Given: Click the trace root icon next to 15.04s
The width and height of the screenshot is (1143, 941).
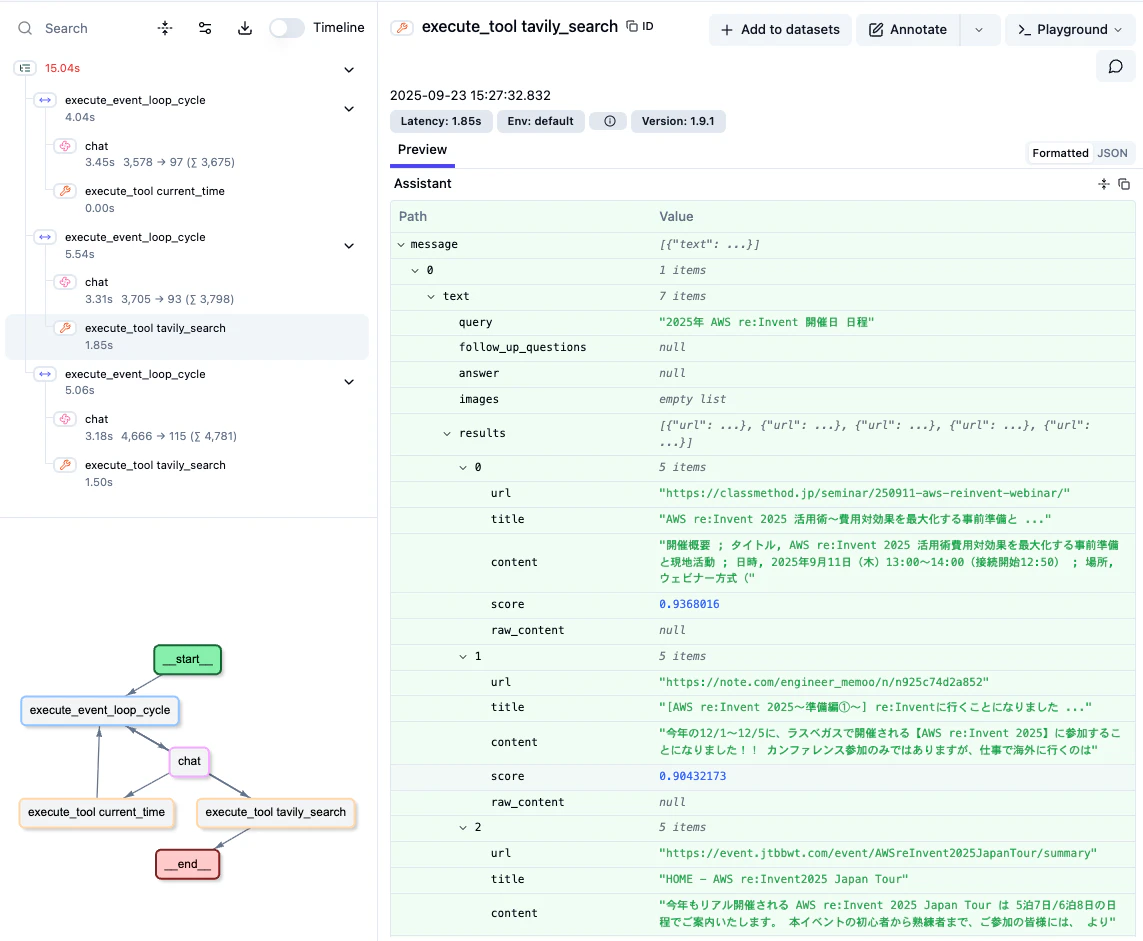Looking at the screenshot, I should click(x=25, y=69).
